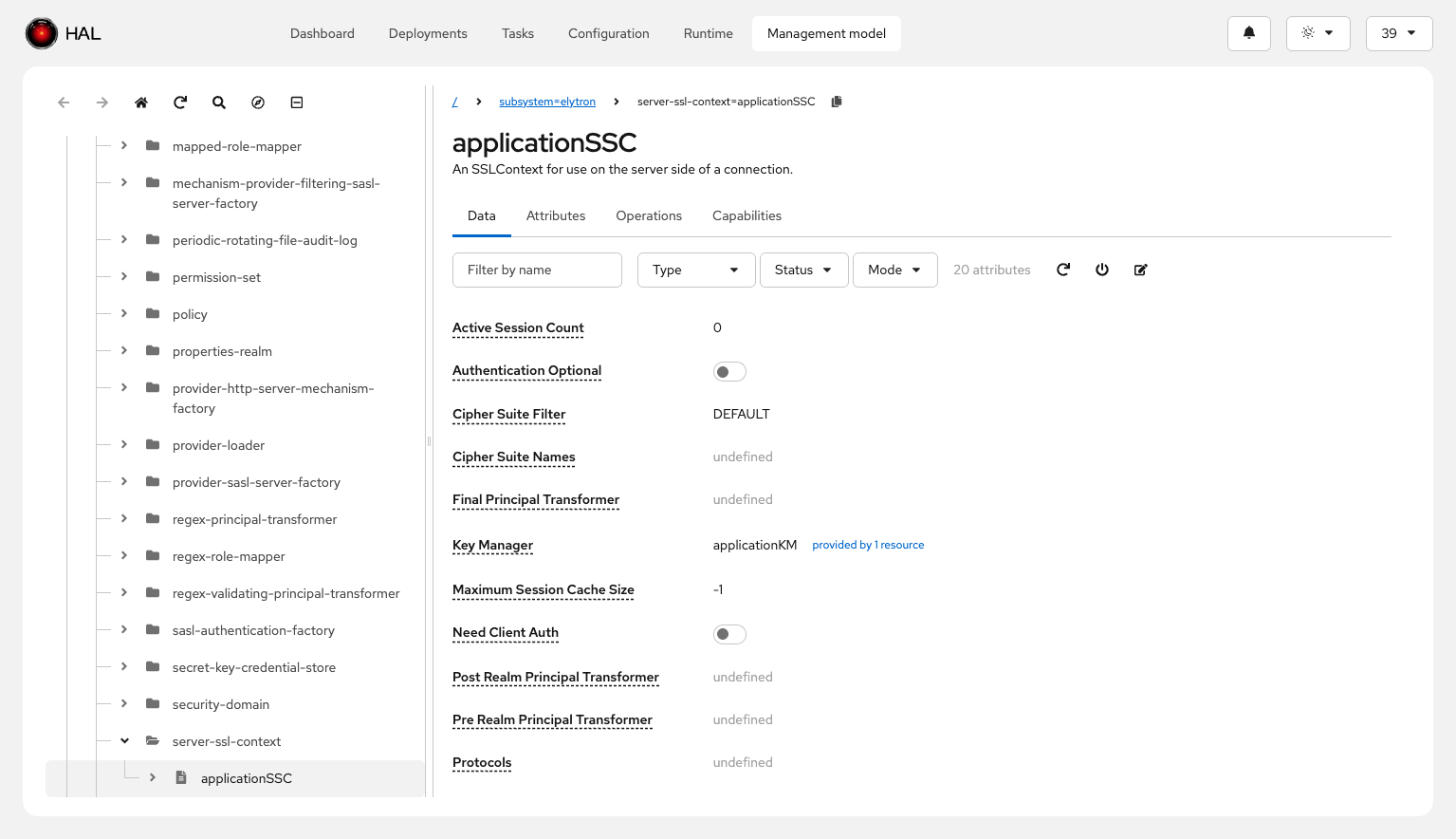Select the provider-http-server-mechanism-factory tree item

pyautogui.click(x=273, y=398)
